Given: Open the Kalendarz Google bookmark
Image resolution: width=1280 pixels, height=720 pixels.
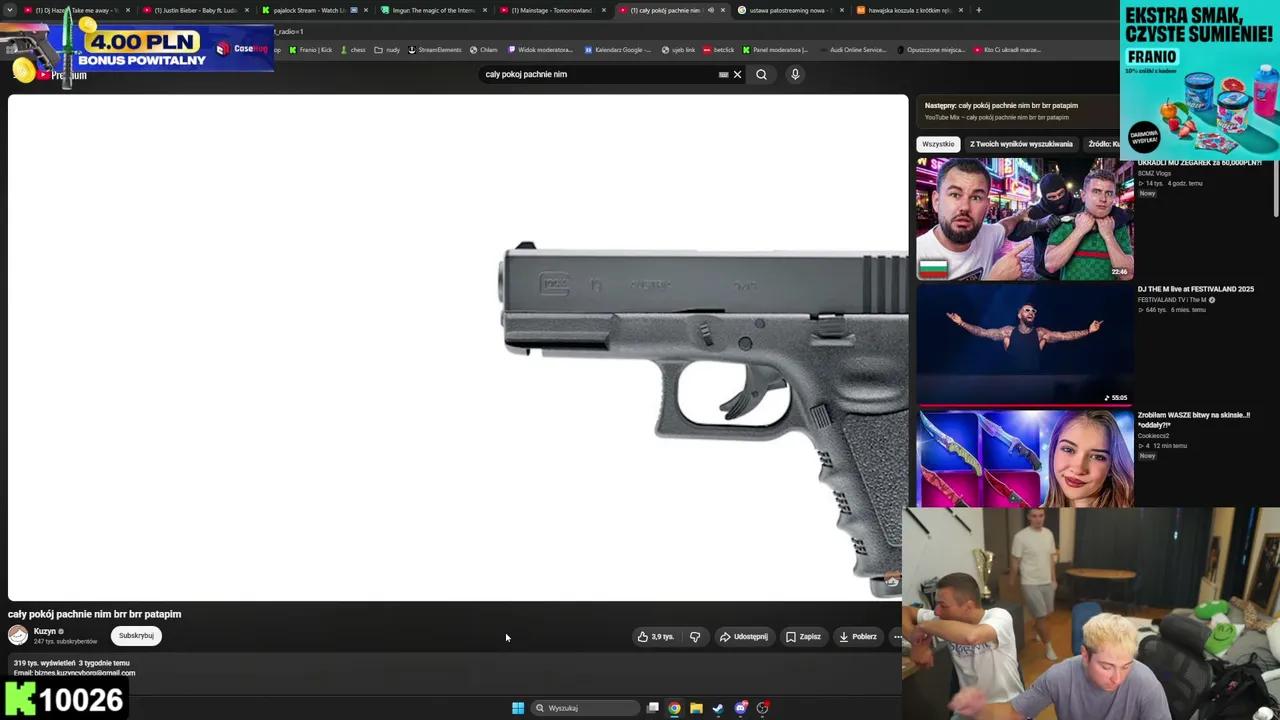Looking at the screenshot, I should click(x=618, y=50).
